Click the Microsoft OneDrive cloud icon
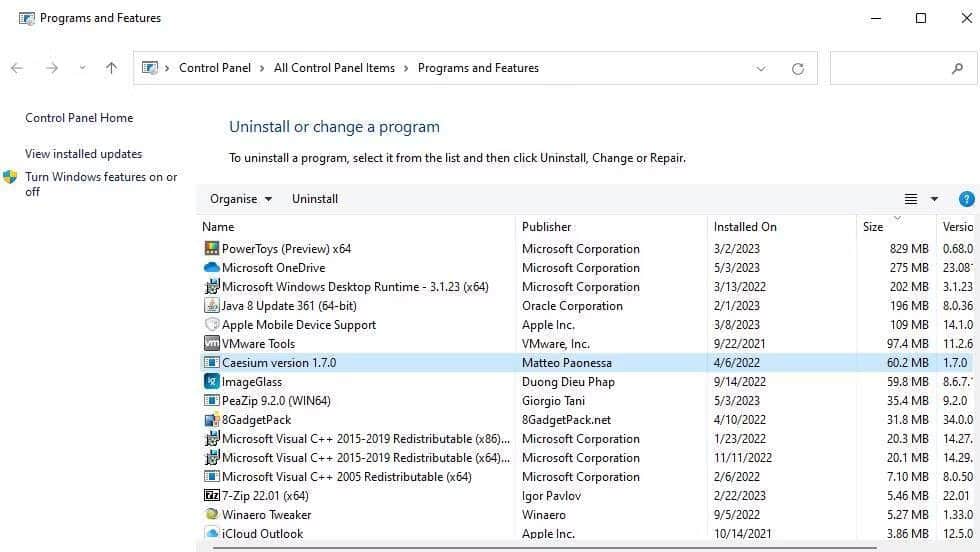This screenshot has width=980, height=552. (x=212, y=268)
